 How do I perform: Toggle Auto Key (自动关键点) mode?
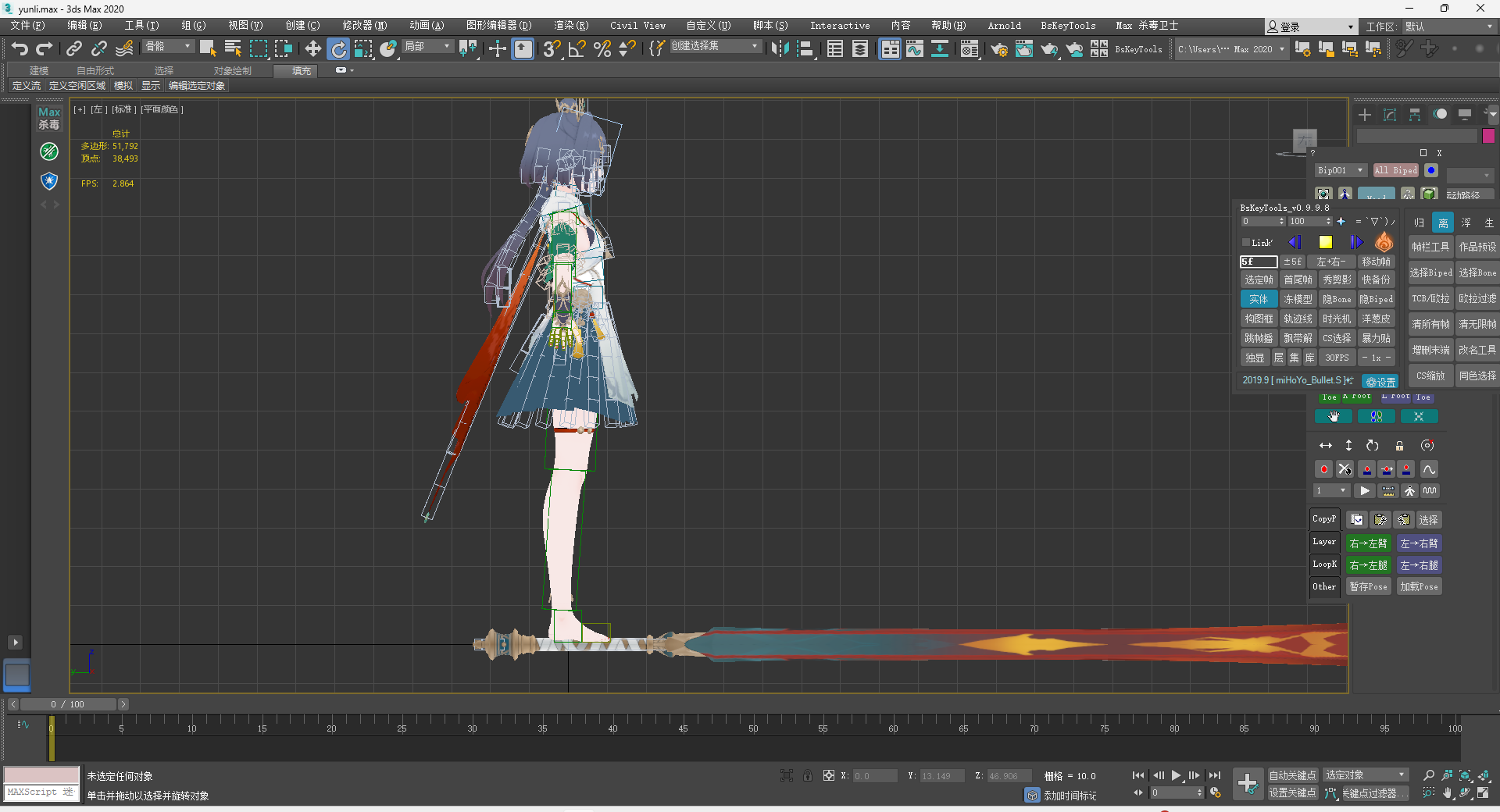pos(1292,775)
